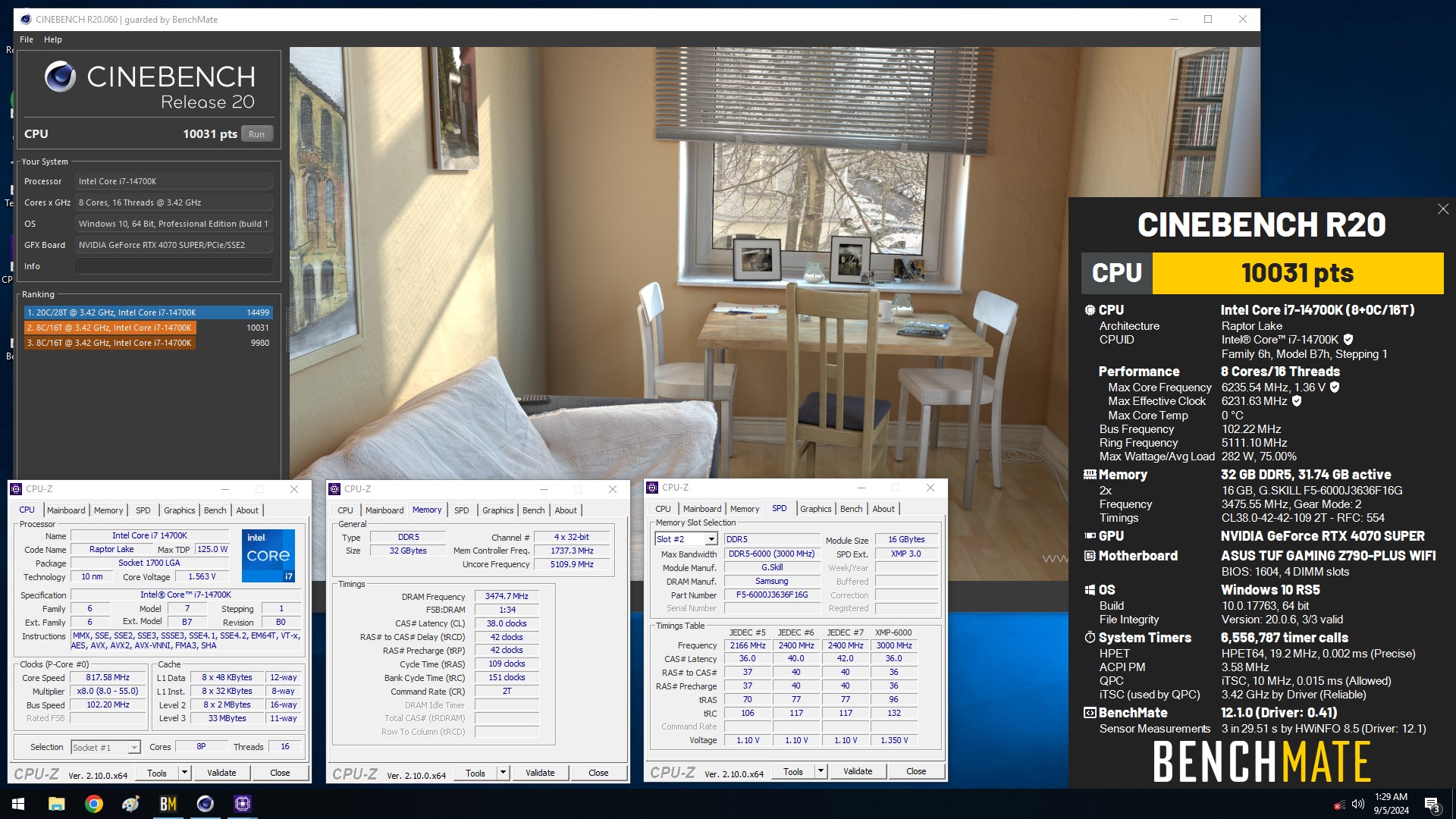This screenshot has width=1456, height=819.
Task: Click the CPU section icon in BenchMate panel
Action: pos(1090,310)
